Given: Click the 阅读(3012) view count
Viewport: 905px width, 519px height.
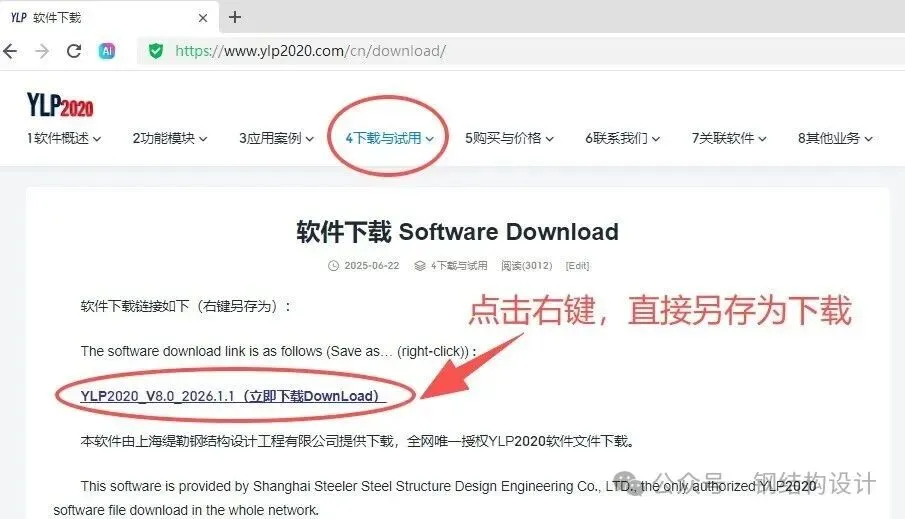Looking at the screenshot, I should coord(526,266).
